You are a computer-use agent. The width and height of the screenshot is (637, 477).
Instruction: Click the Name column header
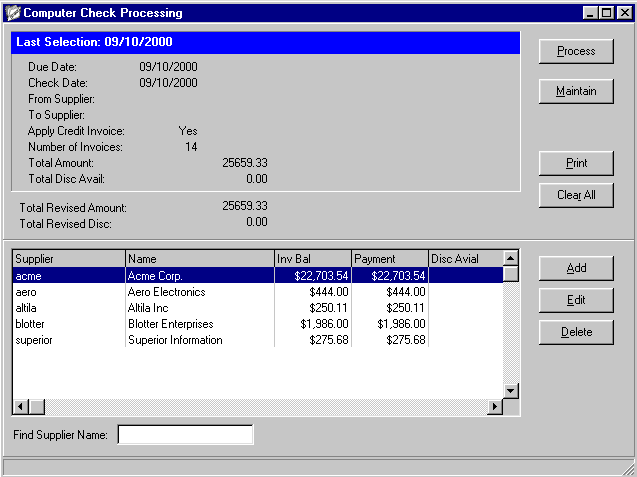[198, 259]
